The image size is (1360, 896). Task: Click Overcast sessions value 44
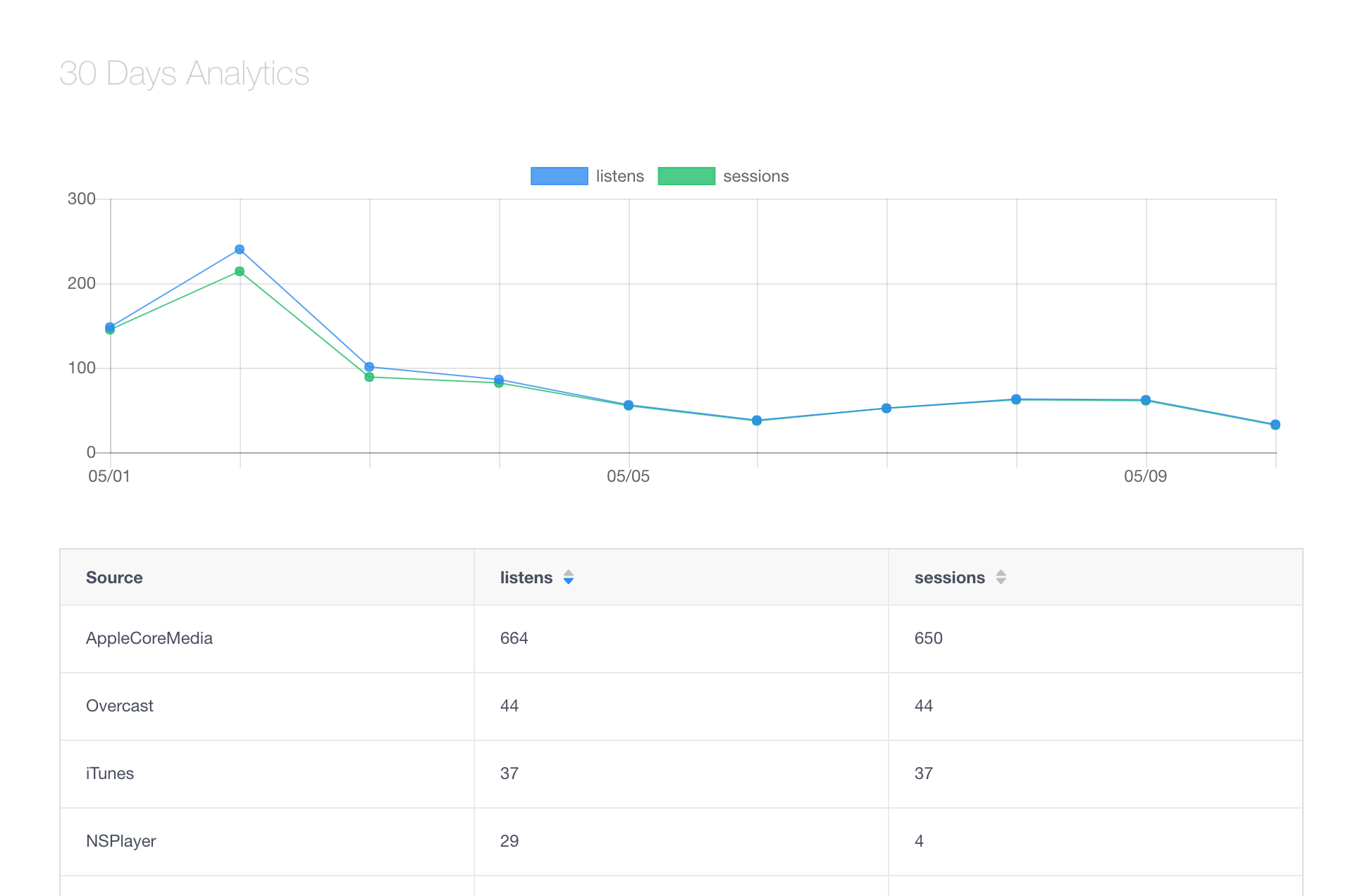924,706
